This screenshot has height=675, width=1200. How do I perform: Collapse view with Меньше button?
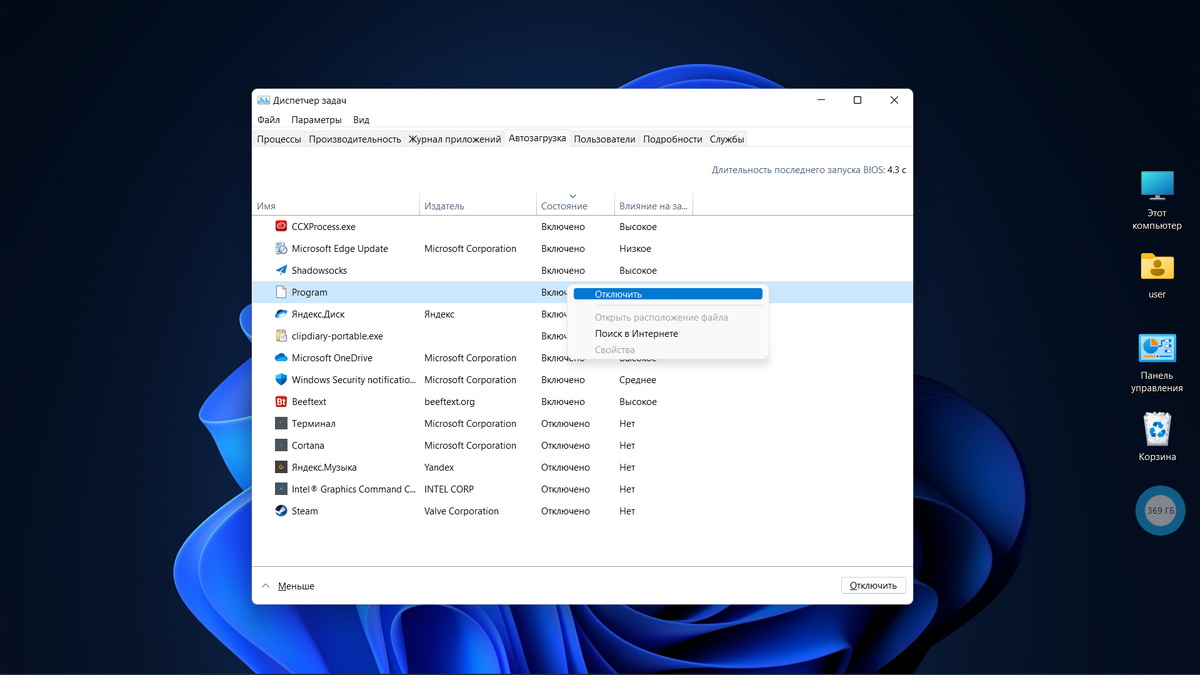288,586
